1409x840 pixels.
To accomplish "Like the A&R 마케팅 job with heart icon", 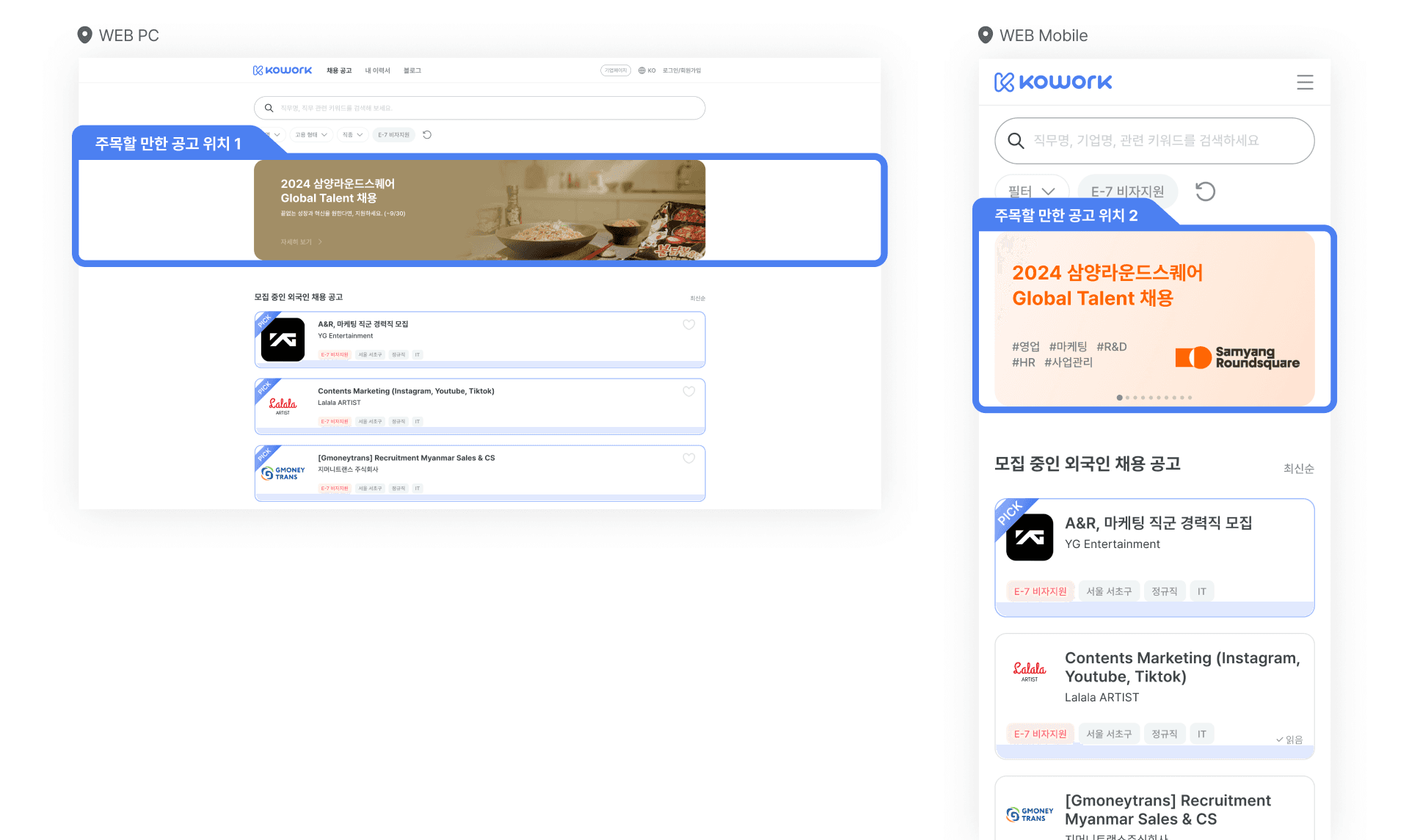I will coord(689,324).
